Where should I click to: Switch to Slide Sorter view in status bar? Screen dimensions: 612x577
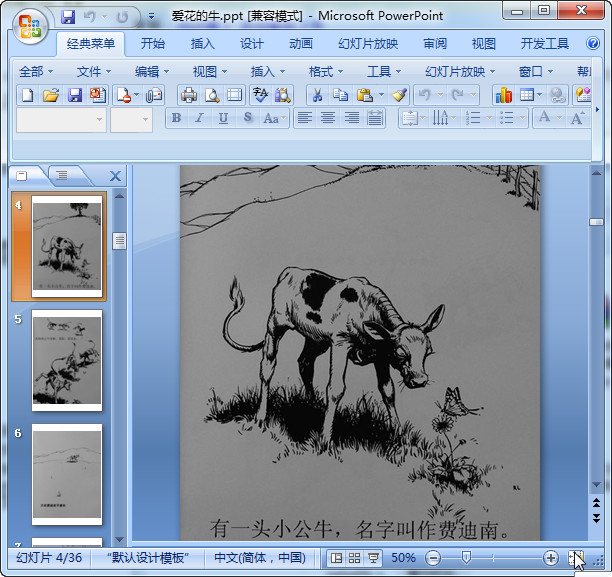pyautogui.click(x=354, y=557)
